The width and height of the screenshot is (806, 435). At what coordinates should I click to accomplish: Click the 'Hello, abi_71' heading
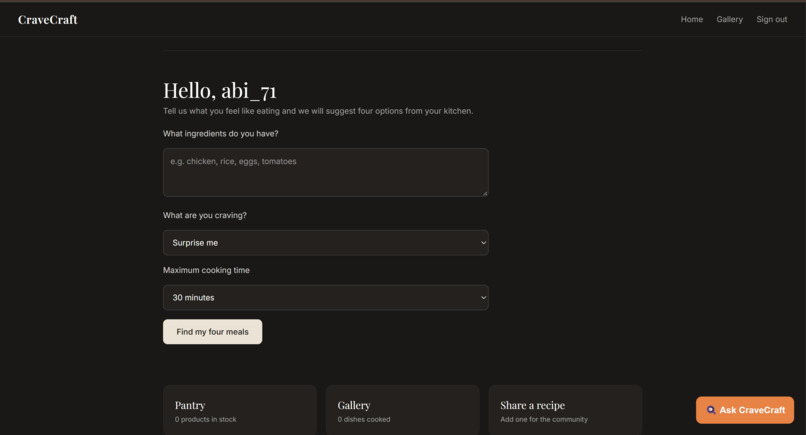tap(219, 91)
